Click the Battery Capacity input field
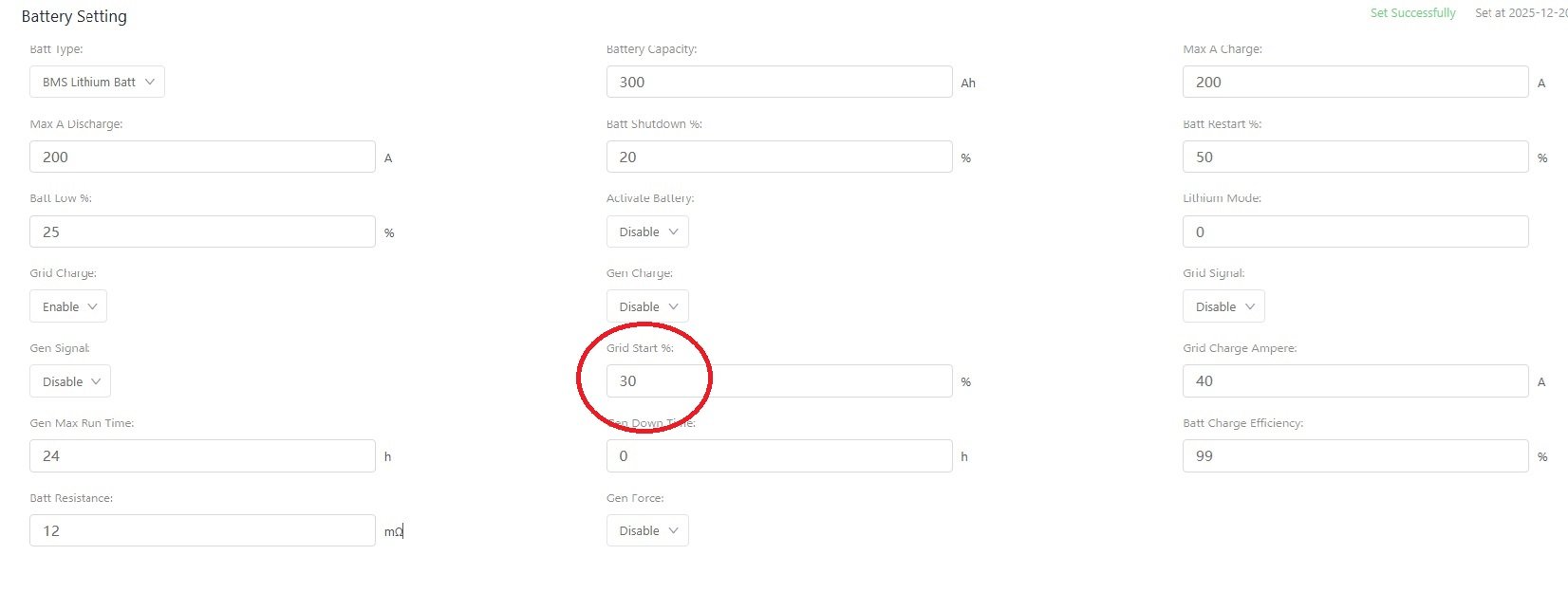Viewport: 1568px width, 611px height. [x=778, y=82]
